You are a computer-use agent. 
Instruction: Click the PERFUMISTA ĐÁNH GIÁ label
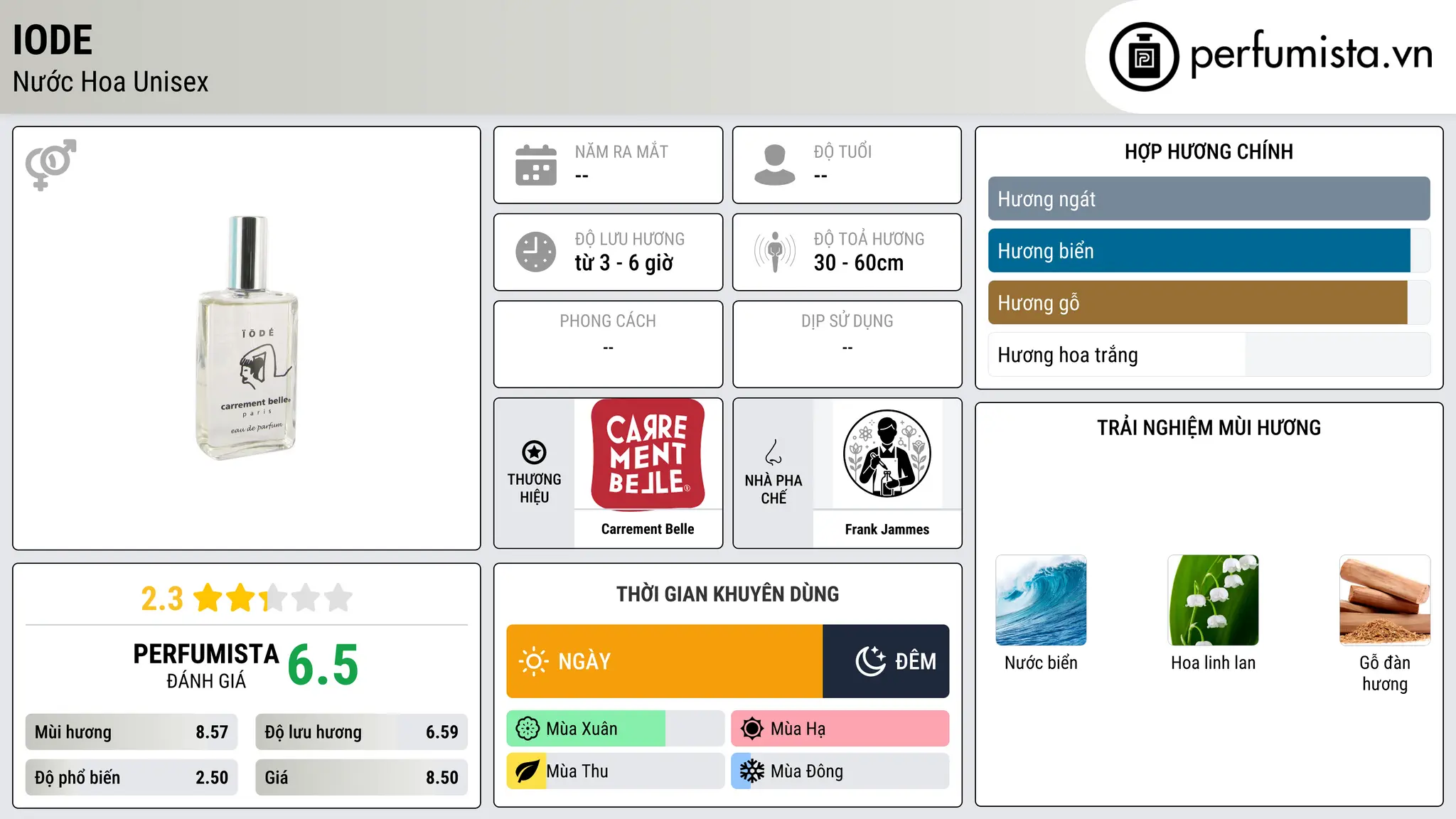click(206, 665)
